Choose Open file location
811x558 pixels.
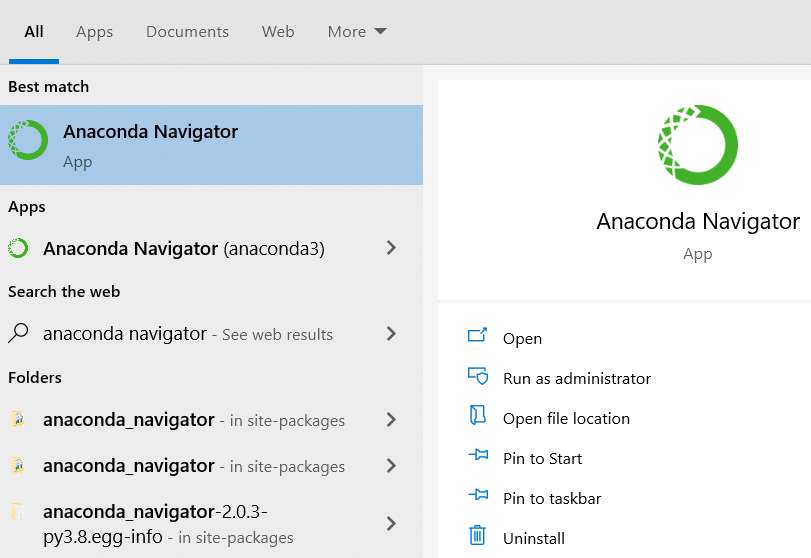(x=566, y=418)
